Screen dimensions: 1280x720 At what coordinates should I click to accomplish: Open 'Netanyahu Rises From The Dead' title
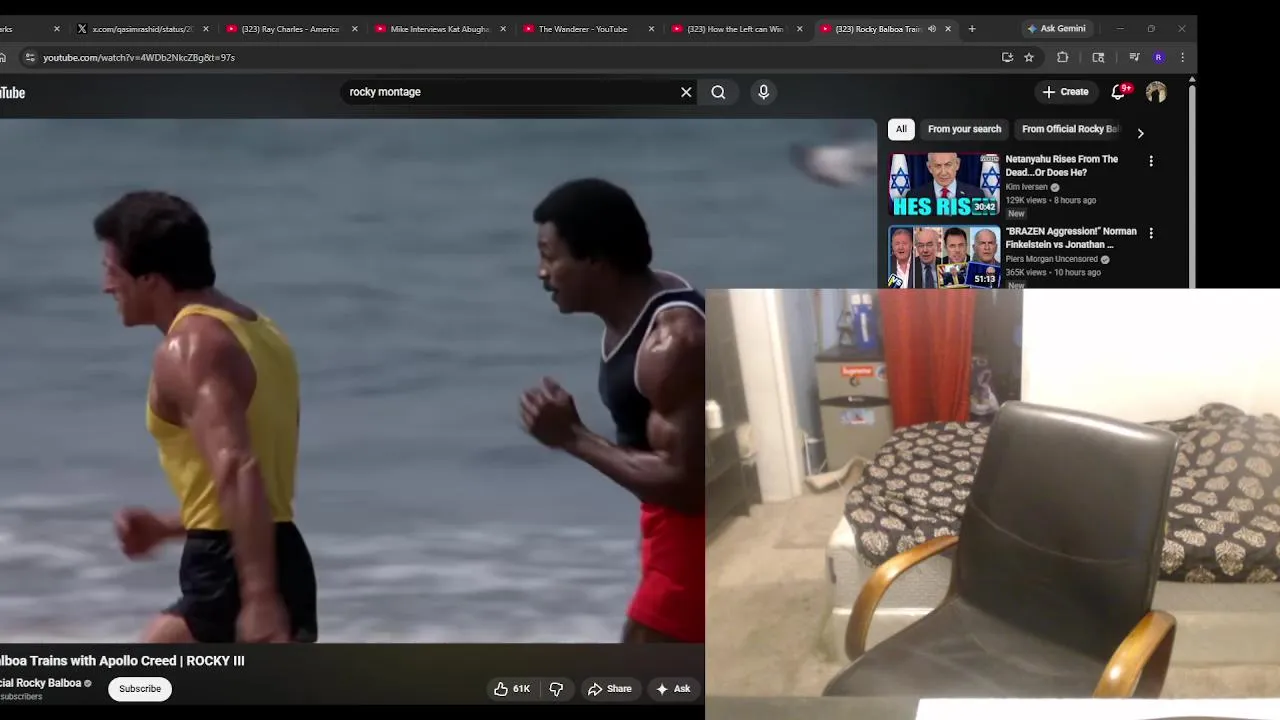pos(1061,166)
